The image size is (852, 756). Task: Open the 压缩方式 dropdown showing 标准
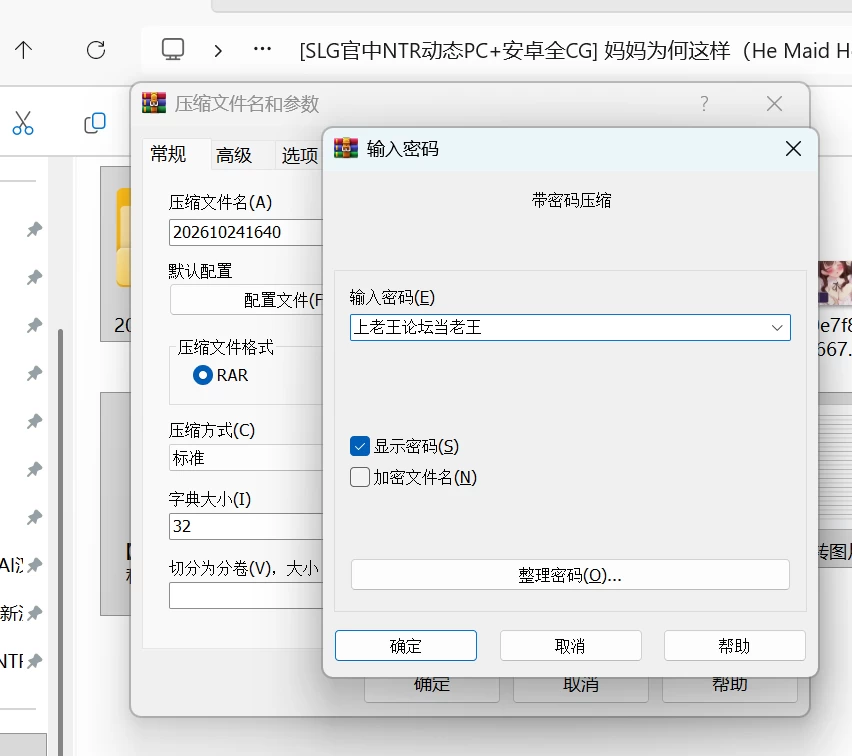[x=246, y=458]
